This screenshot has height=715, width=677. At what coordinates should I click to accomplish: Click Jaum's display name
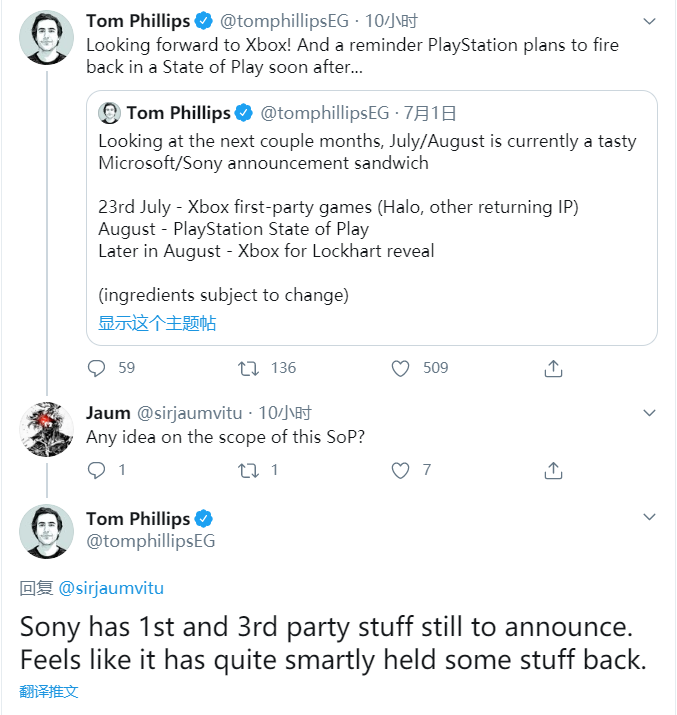108,412
